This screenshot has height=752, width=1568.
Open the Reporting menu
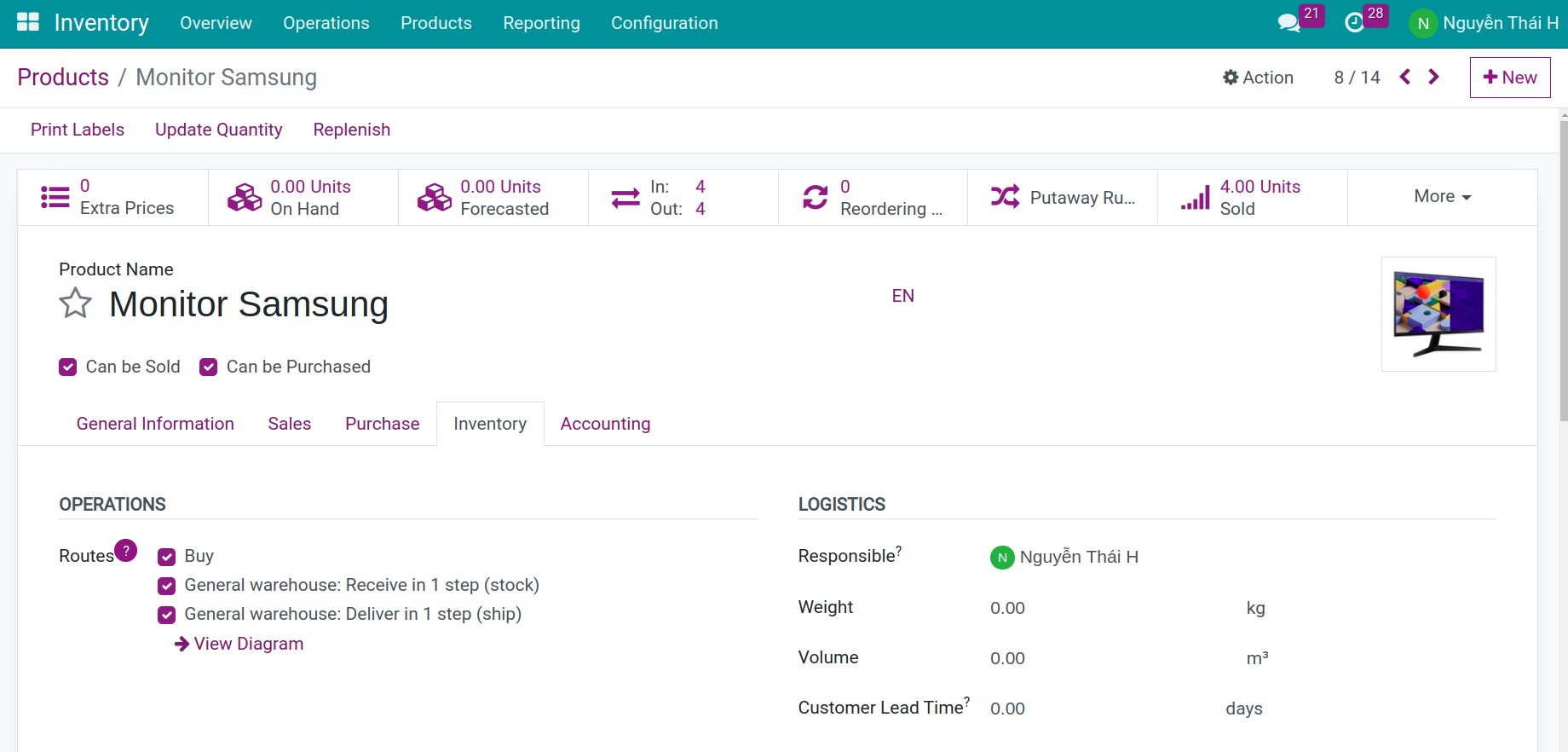[541, 23]
